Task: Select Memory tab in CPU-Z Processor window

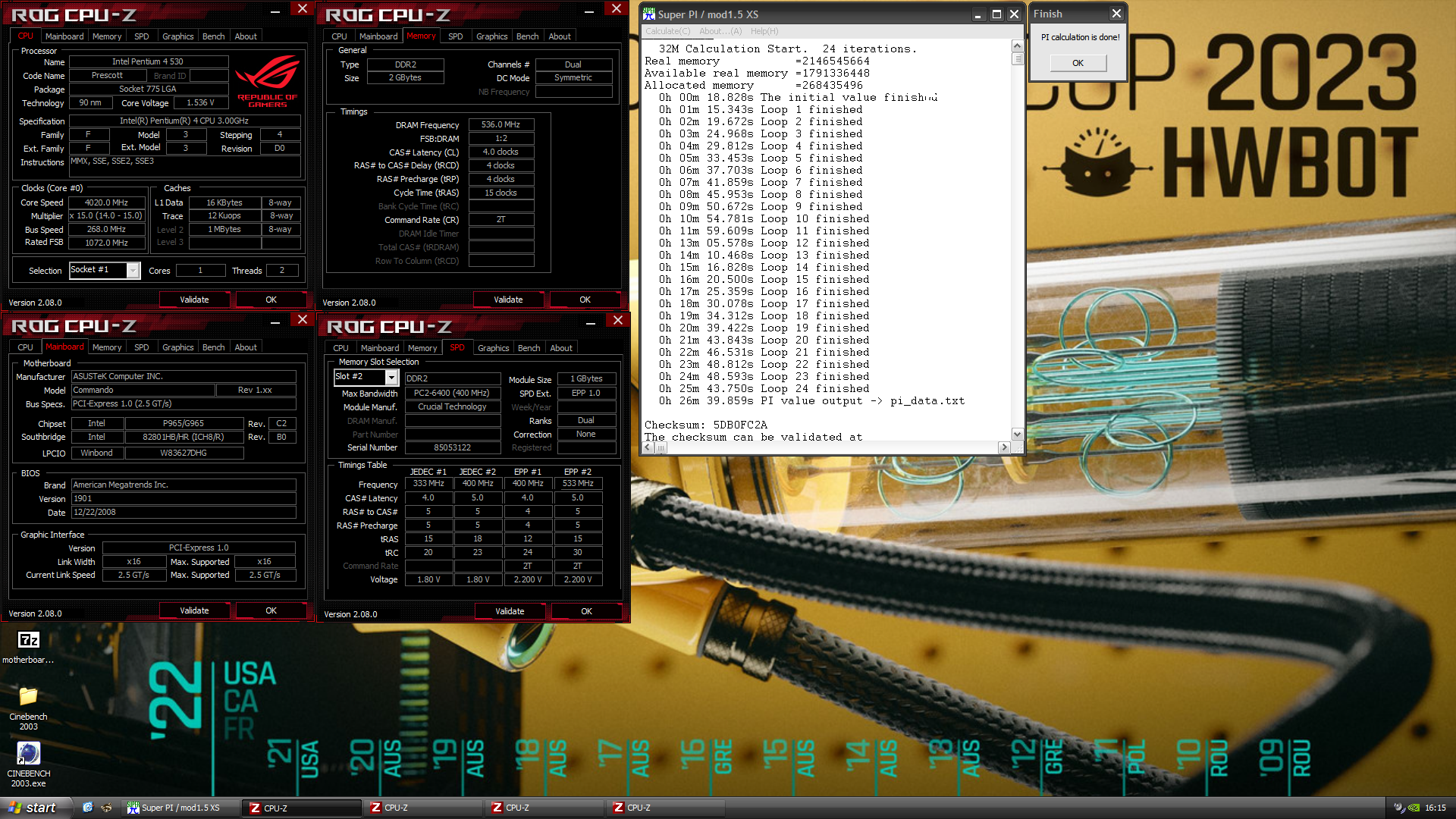Action: 107,36
